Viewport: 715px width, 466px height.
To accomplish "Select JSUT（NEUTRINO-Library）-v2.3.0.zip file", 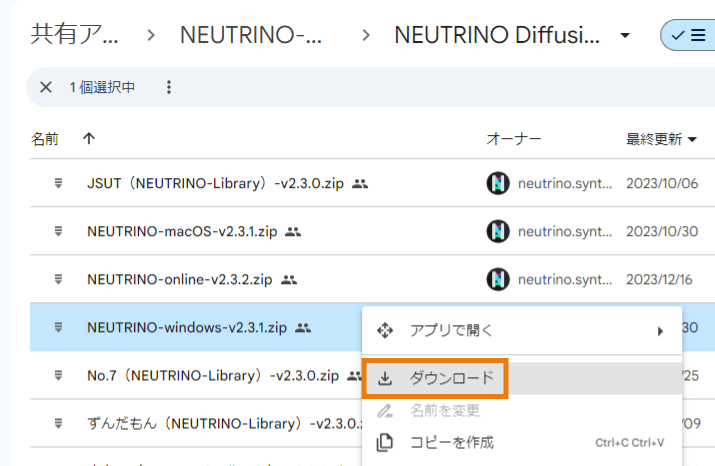I will pos(215,183).
